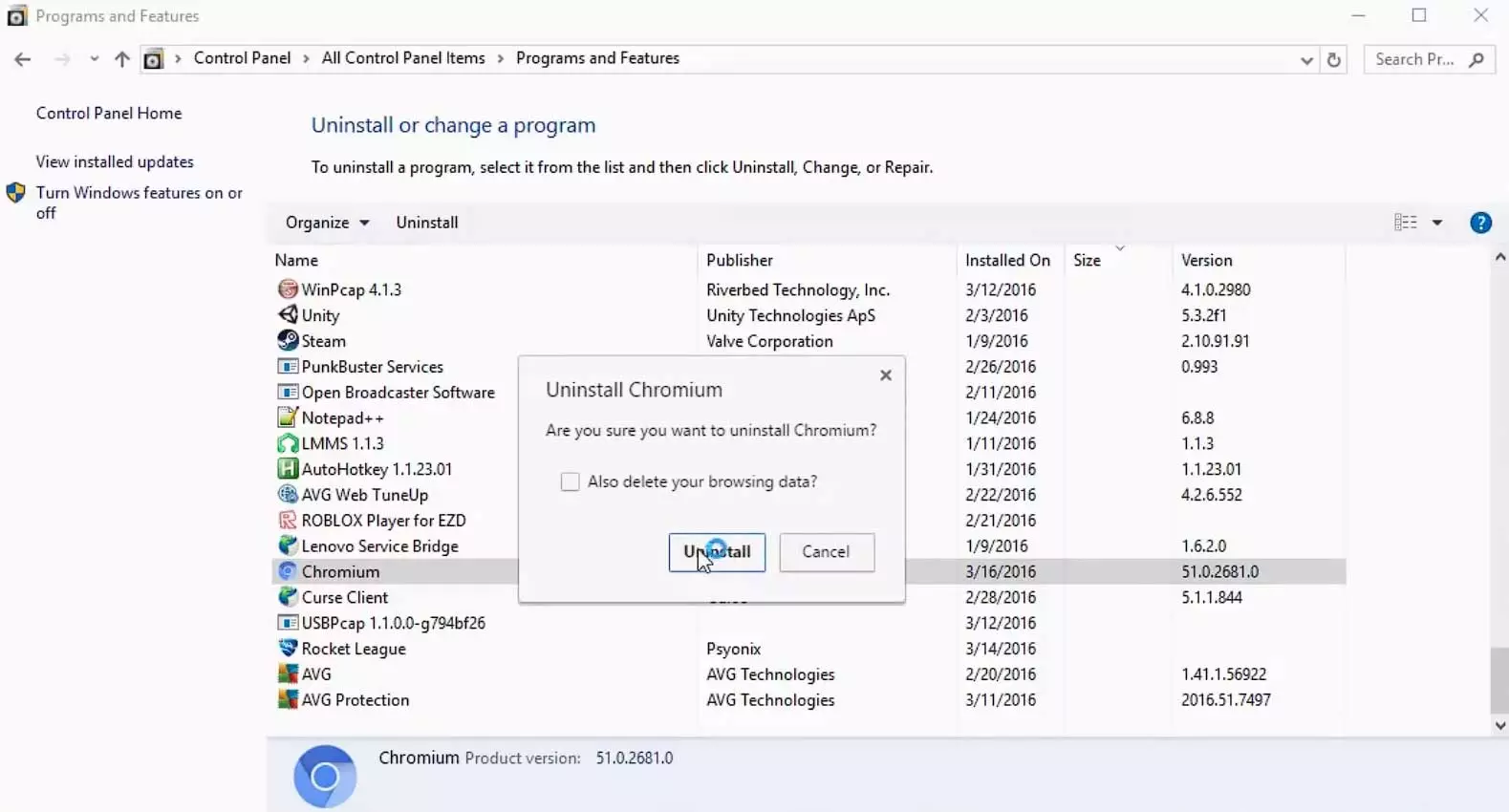Image resolution: width=1509 pixels, height=812 pixels.
Task: Click the Steam program icon
Action: coord(287,341)
